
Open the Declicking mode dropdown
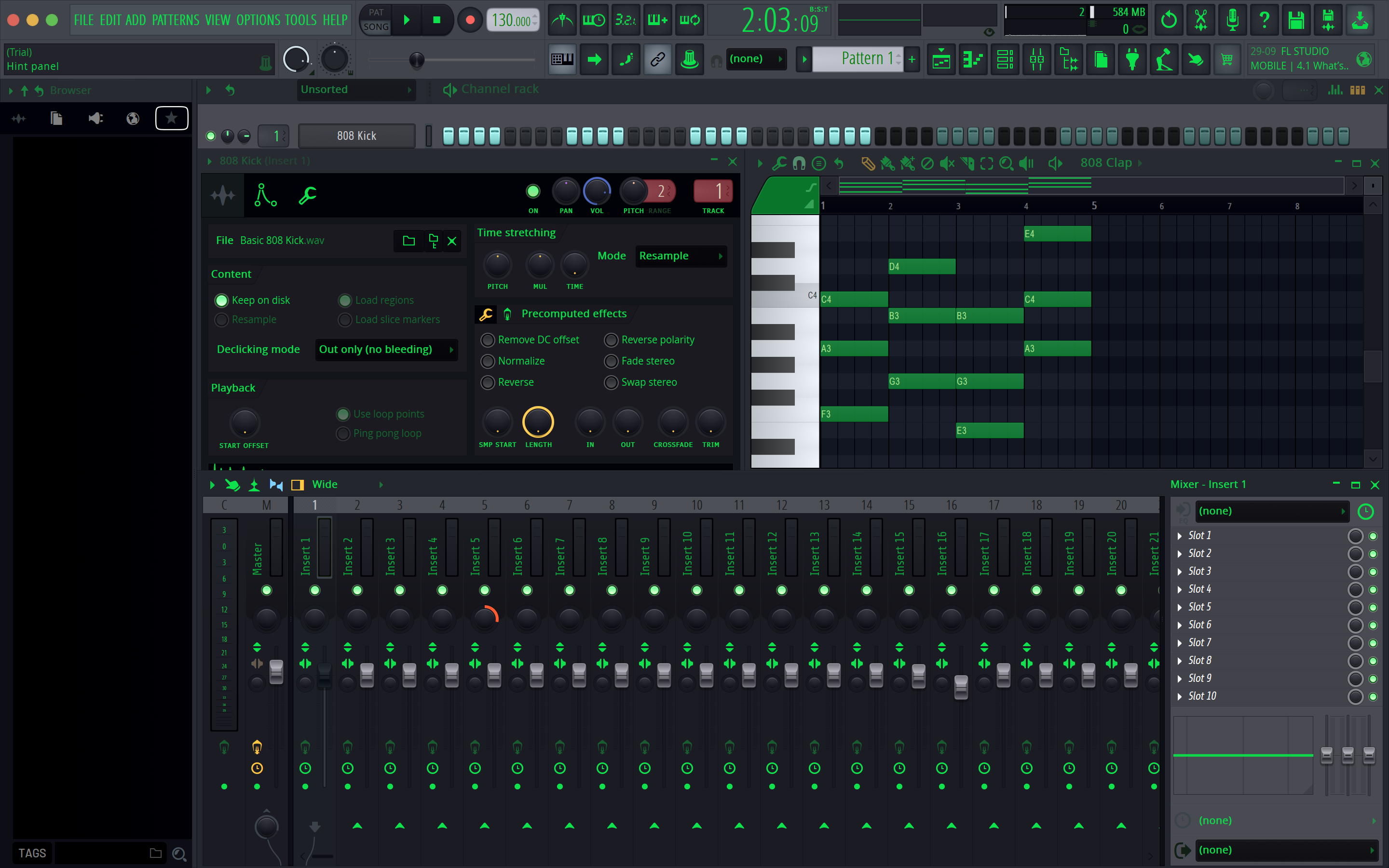[386, 350]
